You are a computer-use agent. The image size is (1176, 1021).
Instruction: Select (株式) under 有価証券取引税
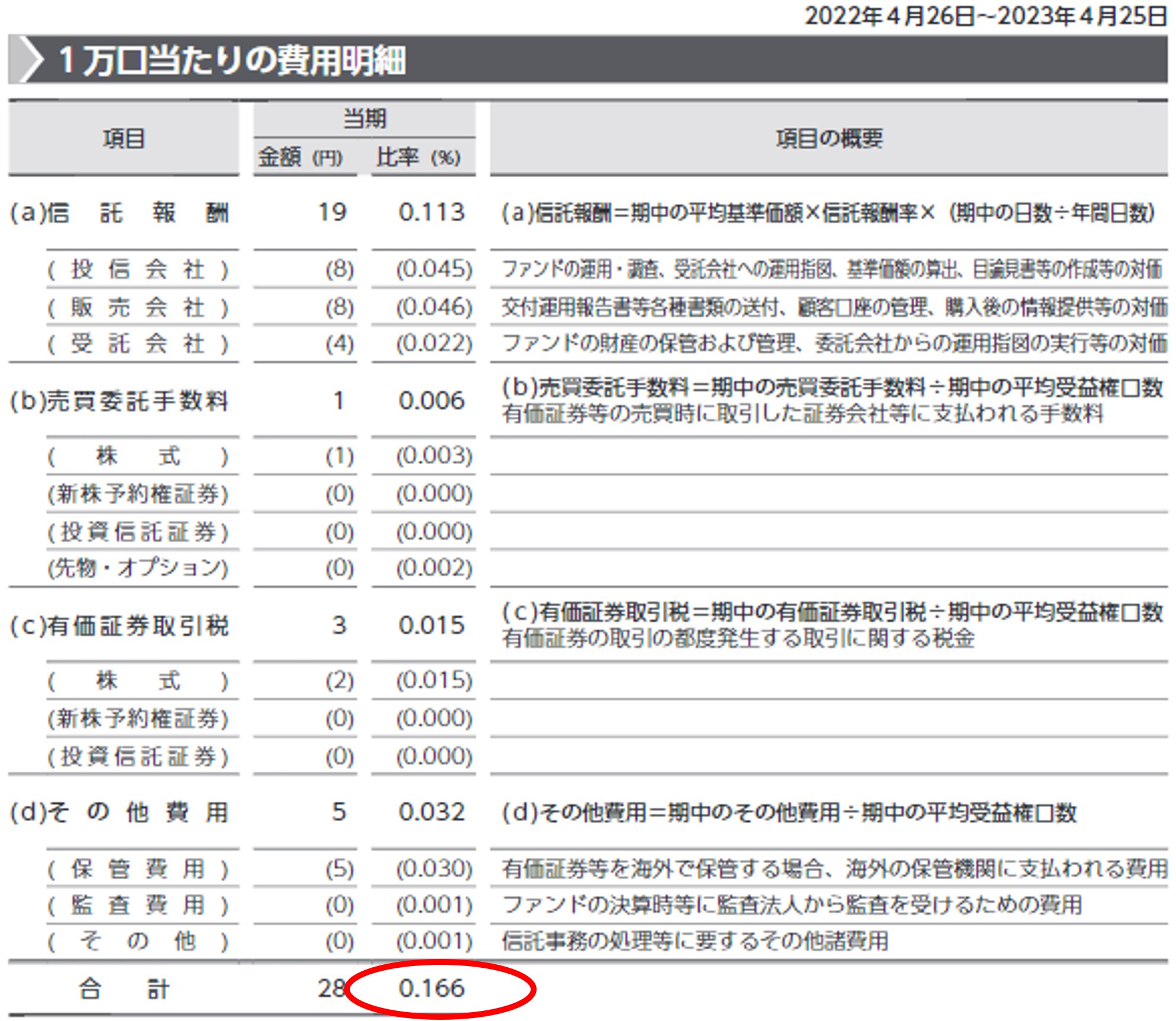[x=138, y=681]
